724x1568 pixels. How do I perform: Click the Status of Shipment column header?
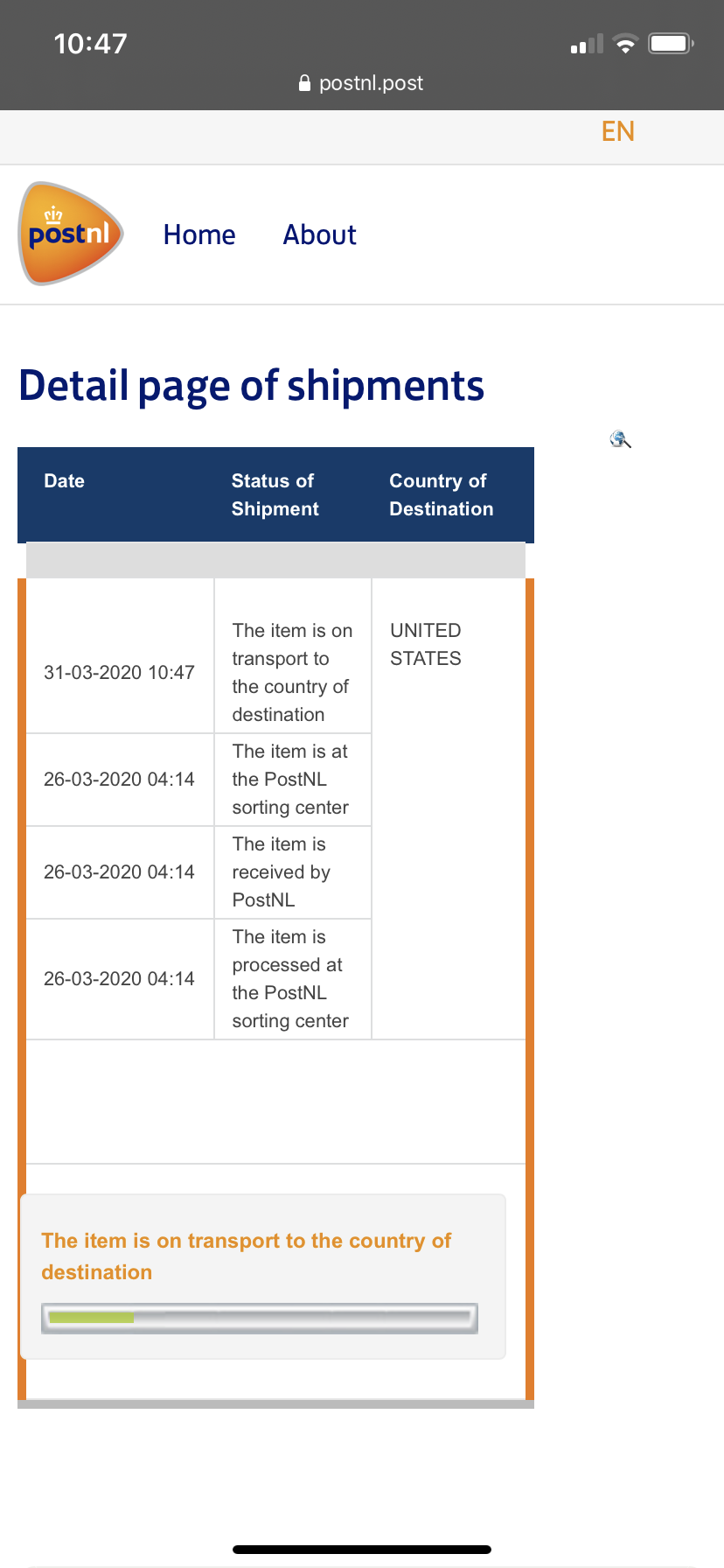point(275,494)
